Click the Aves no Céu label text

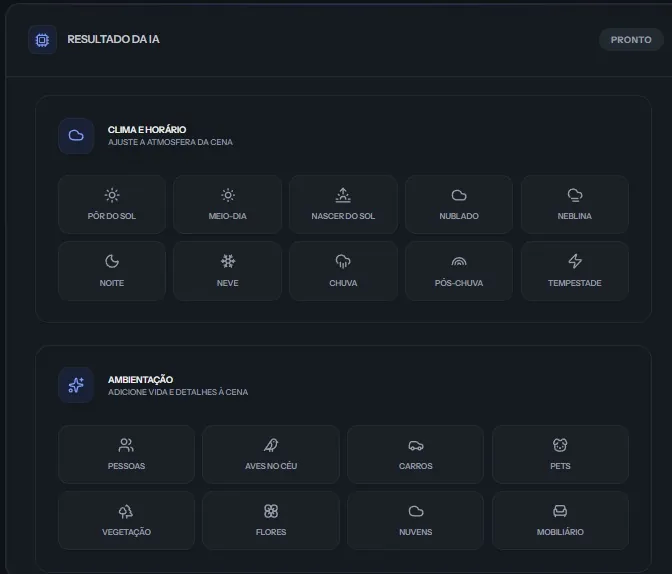tap(271, 466)
